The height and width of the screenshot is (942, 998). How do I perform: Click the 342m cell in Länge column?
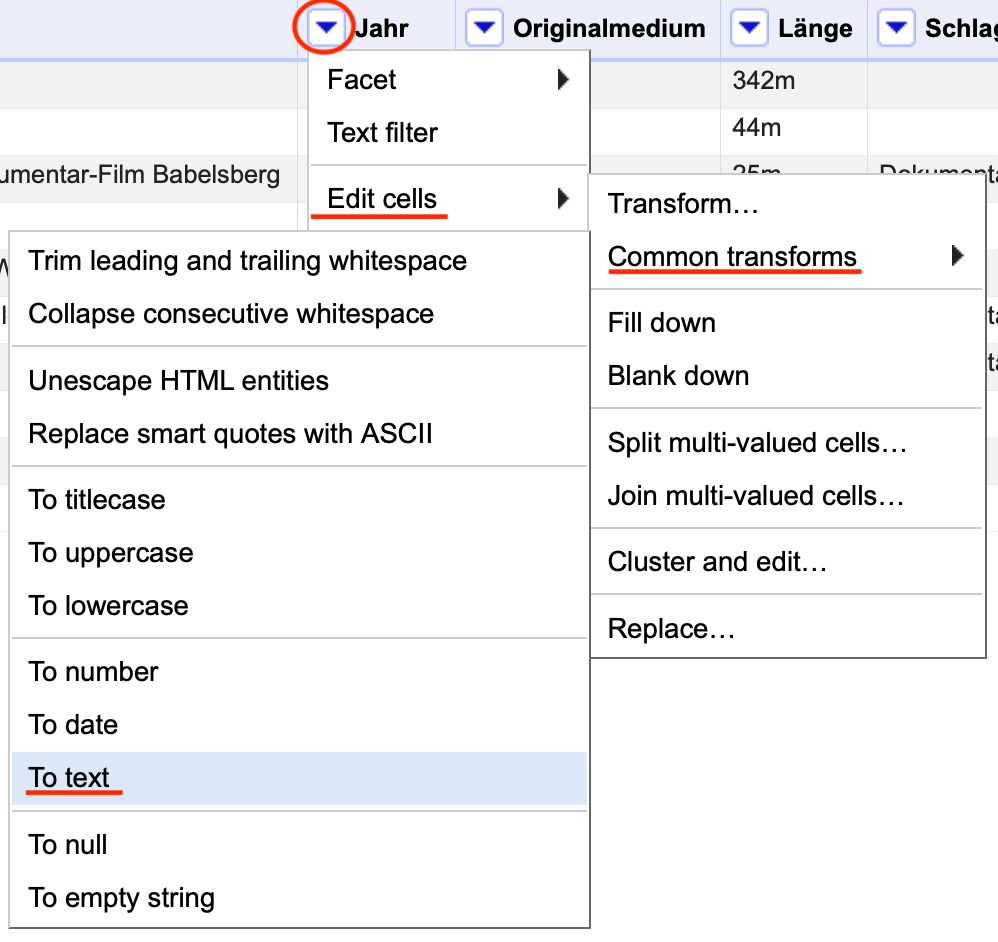[x=763, y=81]
